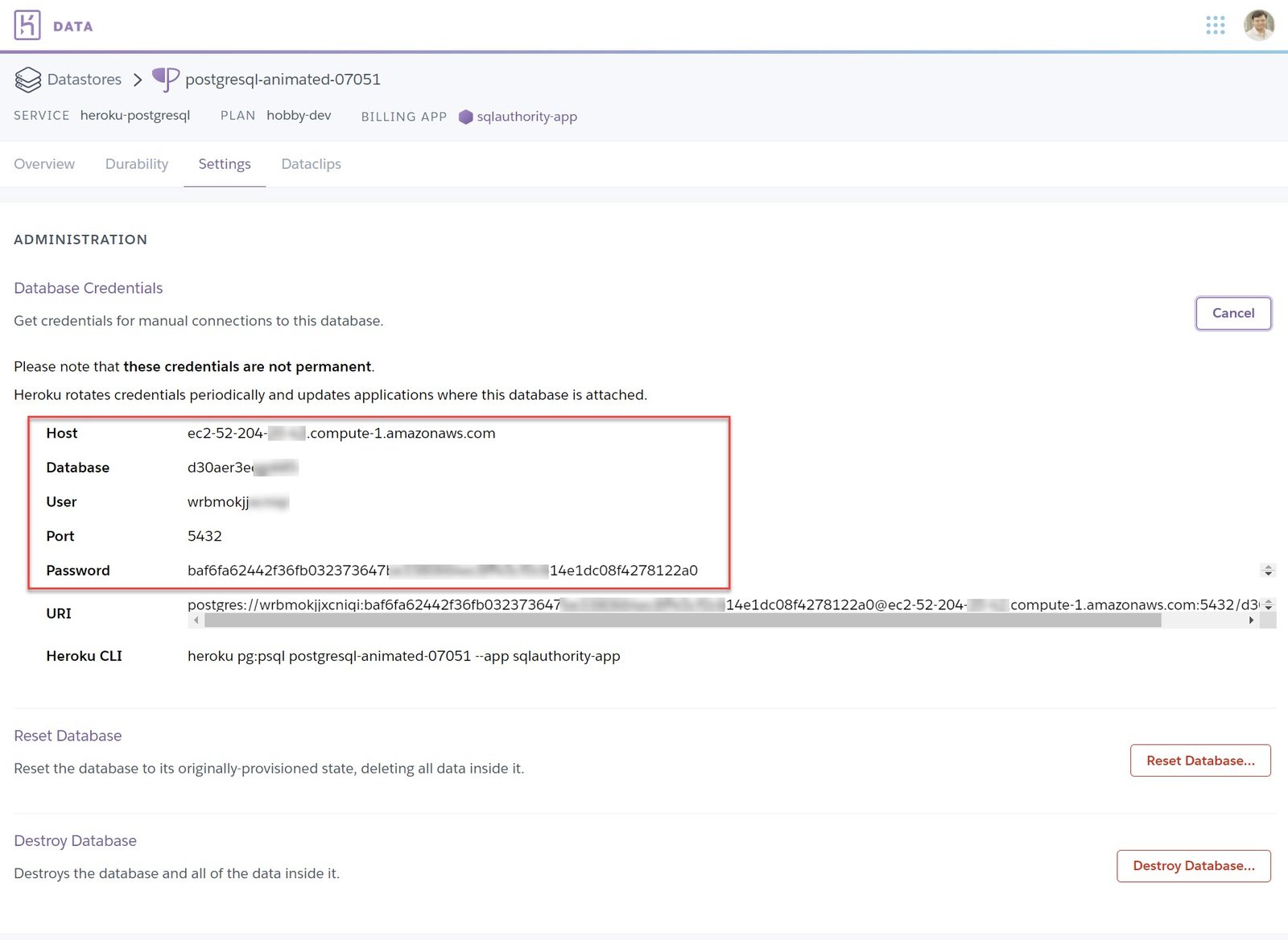Click the ADMINISTRATION section title
The image size is (1288, 940).
[80, 240]
